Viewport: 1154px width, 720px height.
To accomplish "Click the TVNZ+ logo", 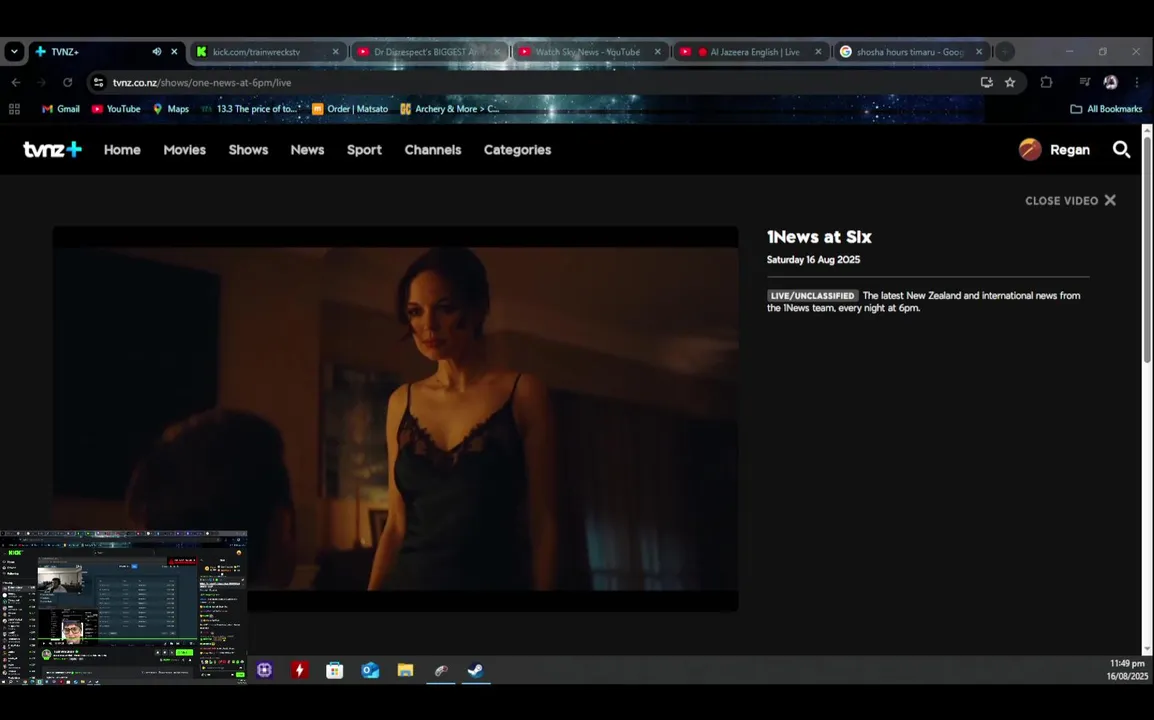I will click(x=52, y=149).
